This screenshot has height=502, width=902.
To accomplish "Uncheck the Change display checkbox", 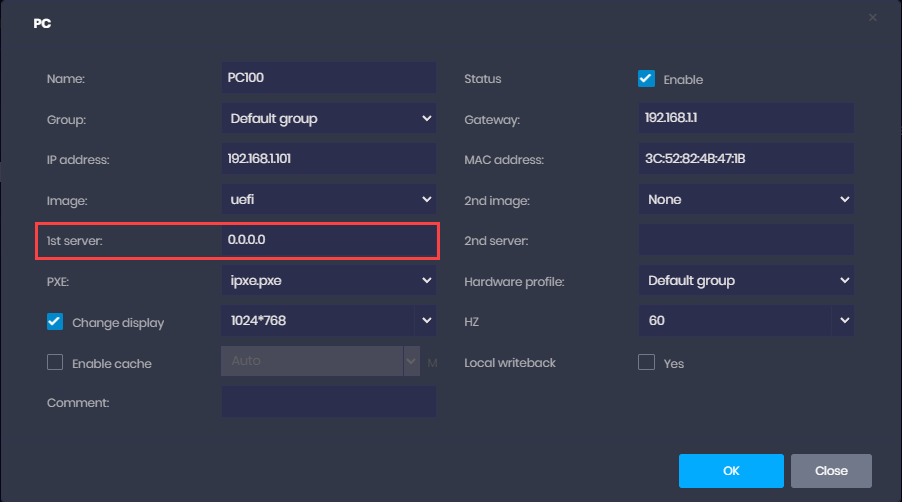I will coord(55,322).
